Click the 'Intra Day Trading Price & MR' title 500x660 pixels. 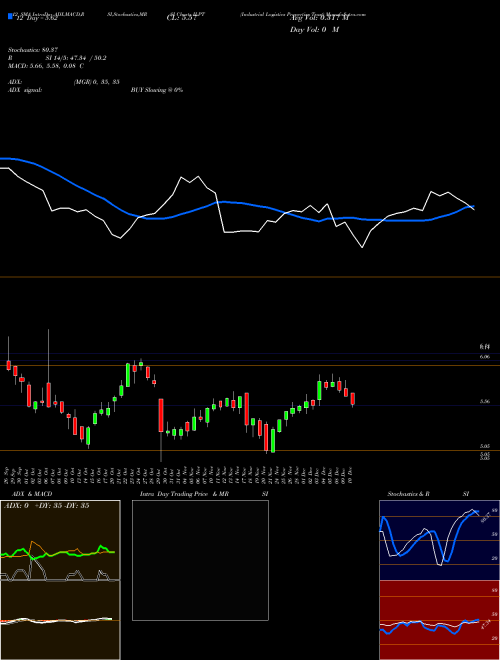[x=185, y=494]
